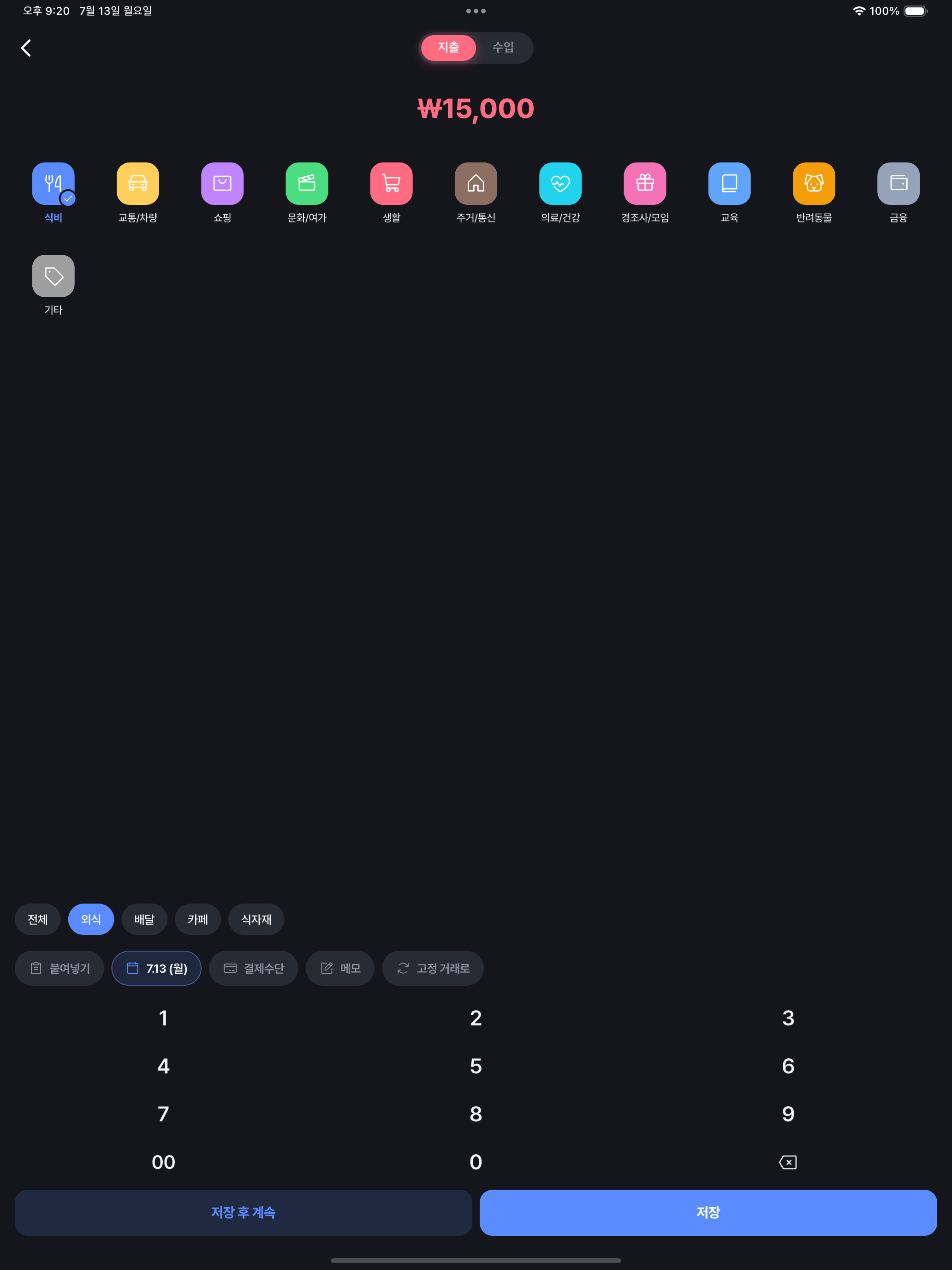Tap number 3 on keypad
The height and width of the screenshot is (1270, 952).
pyautogui.click(x=788, y=1018)
